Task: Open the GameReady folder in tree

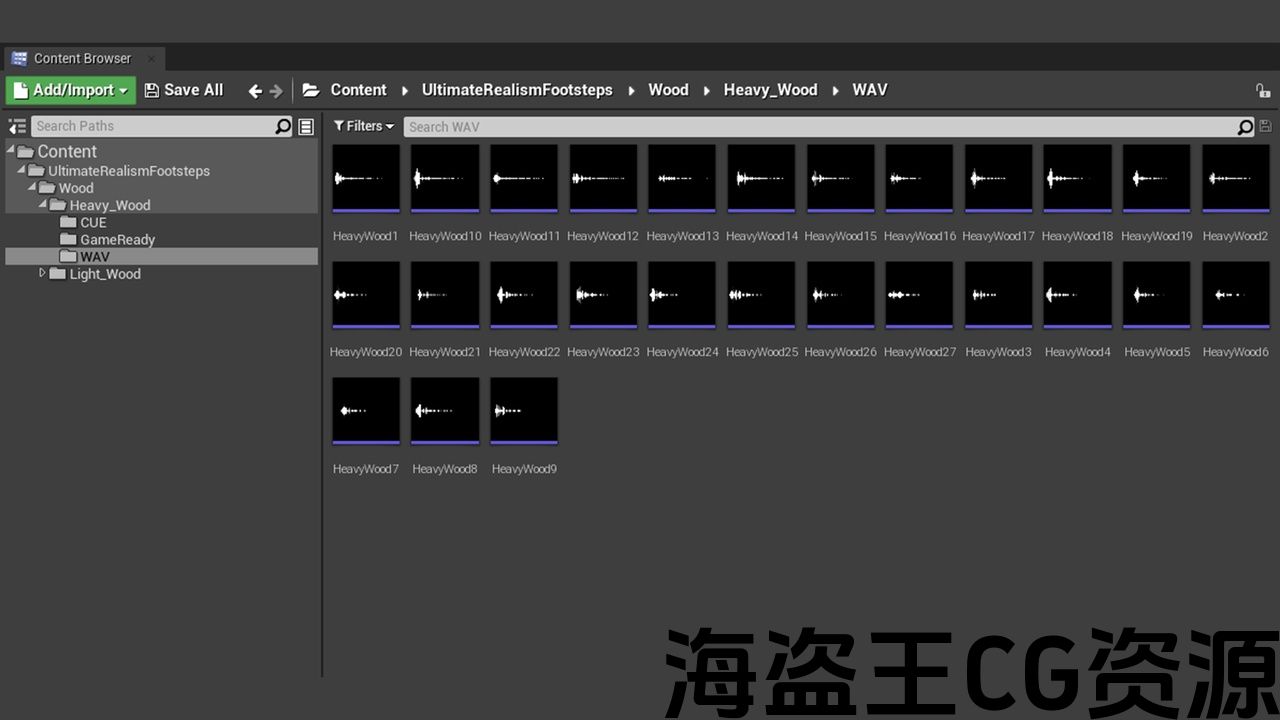Action: coord(117,239)
